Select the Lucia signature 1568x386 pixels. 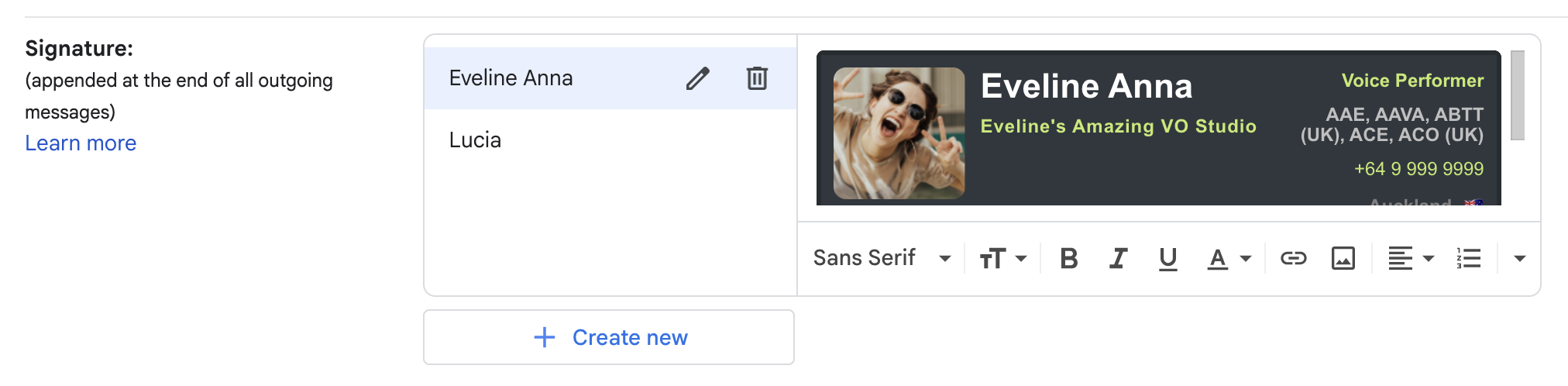[475, 140]
